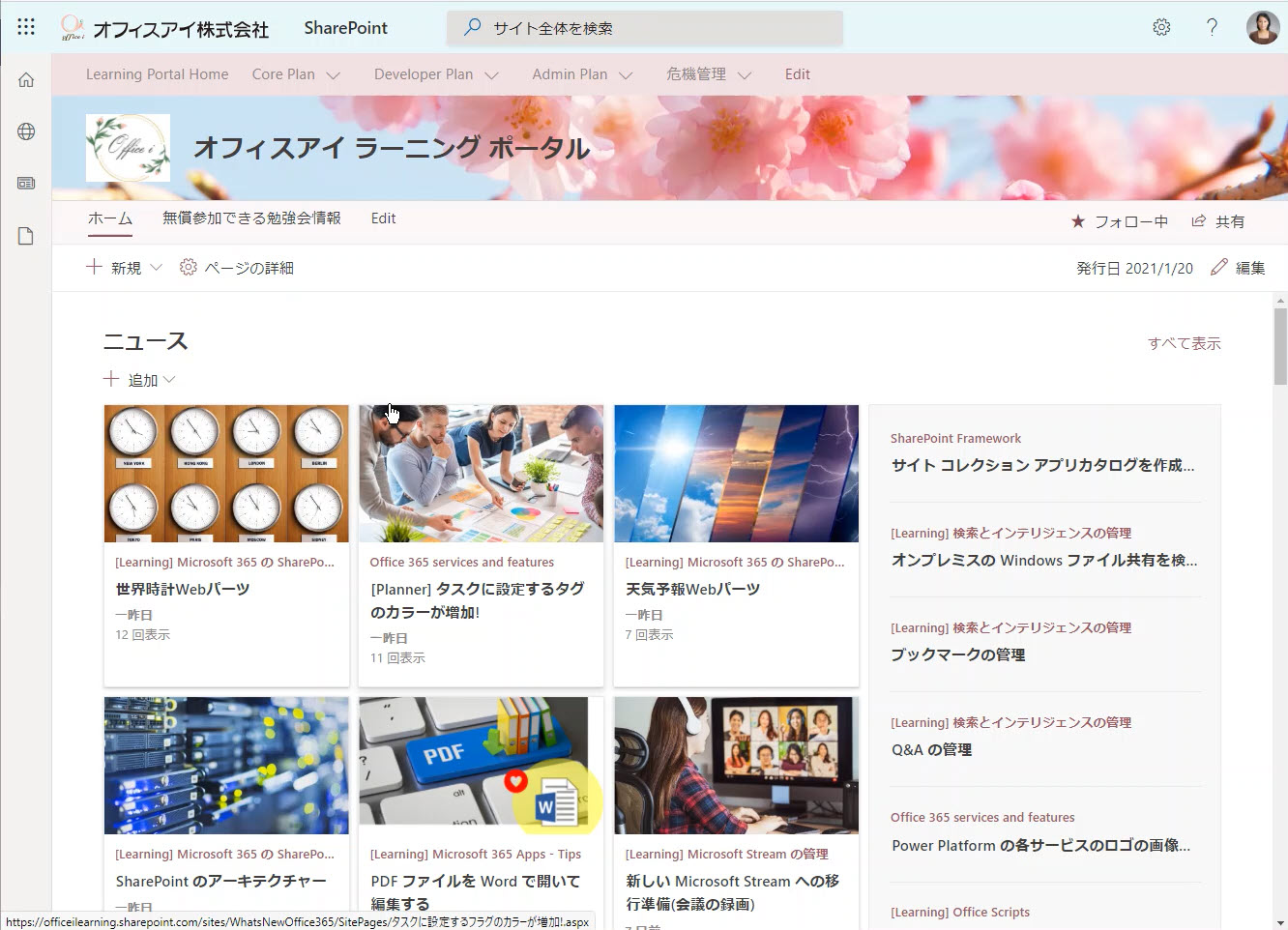Expand Core Plan menu chevron
Viewport: 1288px width, 930px height.
[334, 74]
